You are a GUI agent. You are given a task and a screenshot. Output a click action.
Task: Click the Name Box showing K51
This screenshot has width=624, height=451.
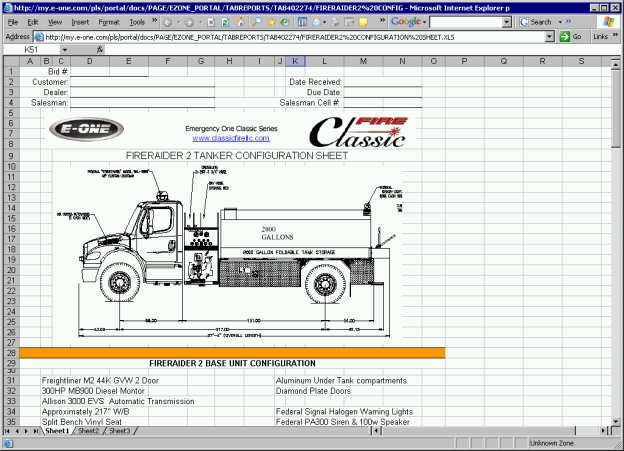point(32,49)
